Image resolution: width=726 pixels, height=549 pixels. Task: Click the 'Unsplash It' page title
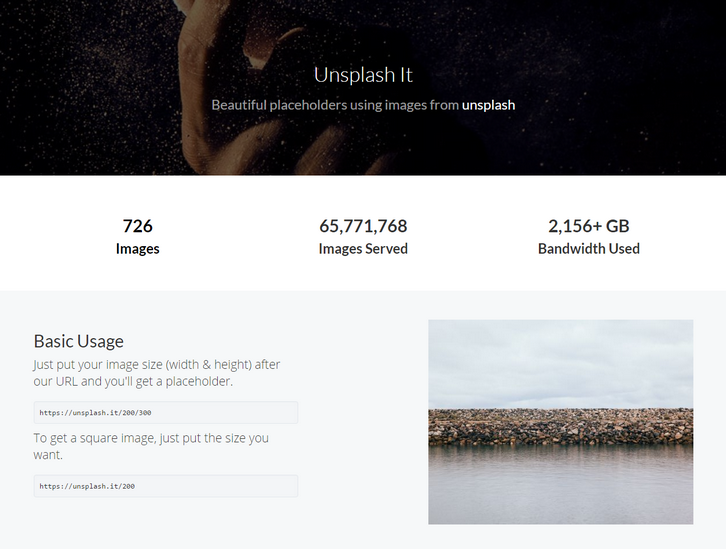pyautogui.click(x=363, y=74)
